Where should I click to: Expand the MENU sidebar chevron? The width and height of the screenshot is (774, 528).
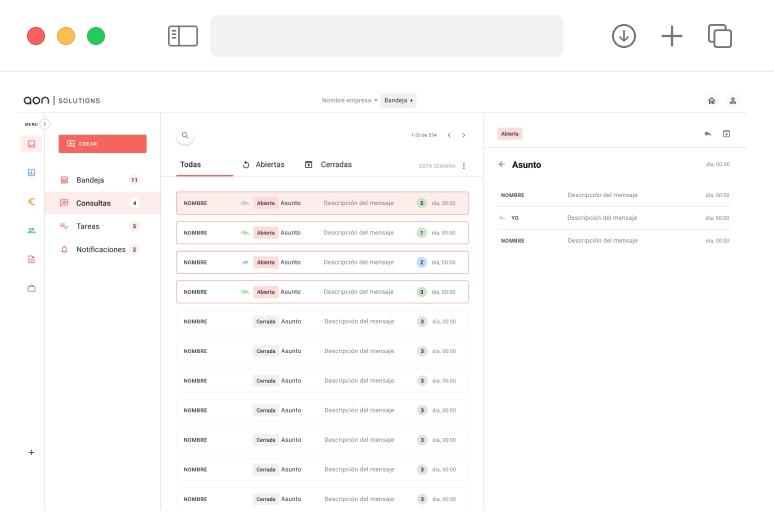tap(45, 124)
